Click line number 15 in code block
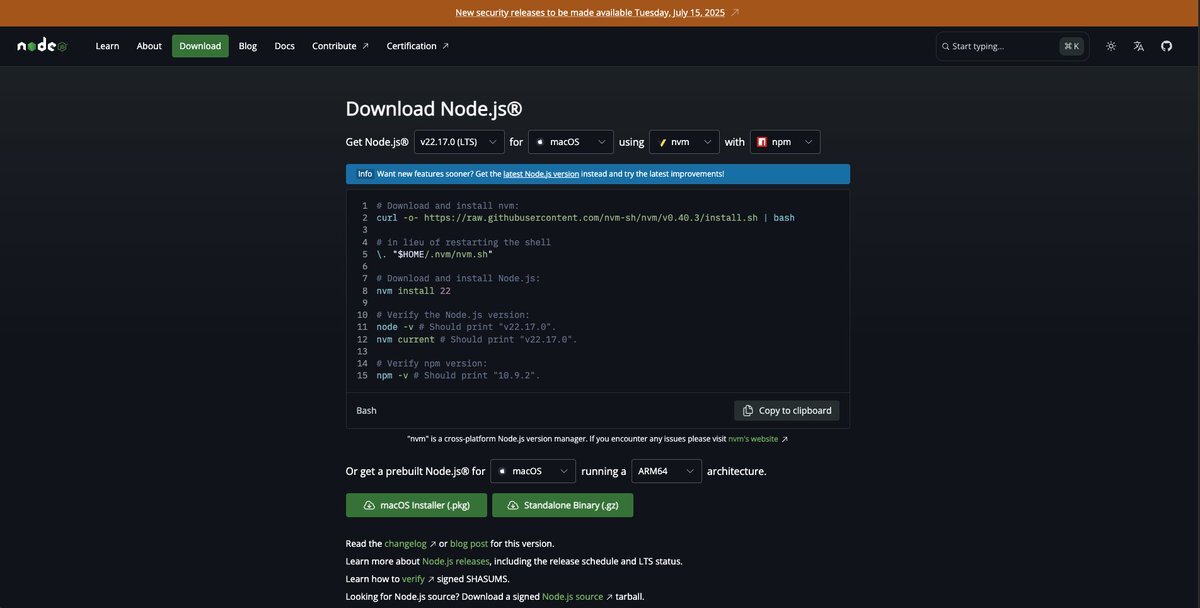1200x608 pixels. point(362,376)
